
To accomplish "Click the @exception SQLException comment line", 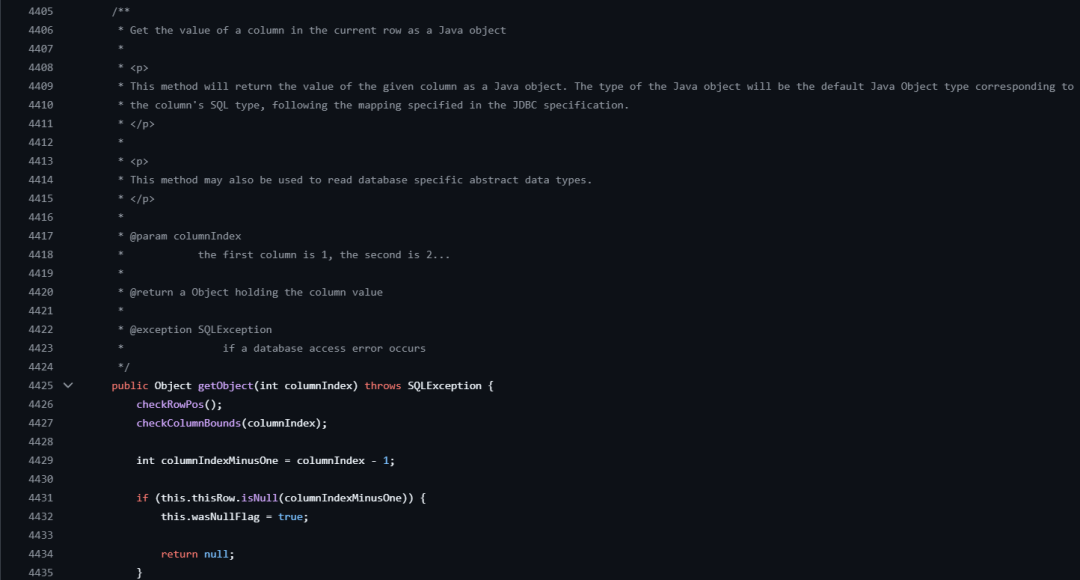I will 200,329.
